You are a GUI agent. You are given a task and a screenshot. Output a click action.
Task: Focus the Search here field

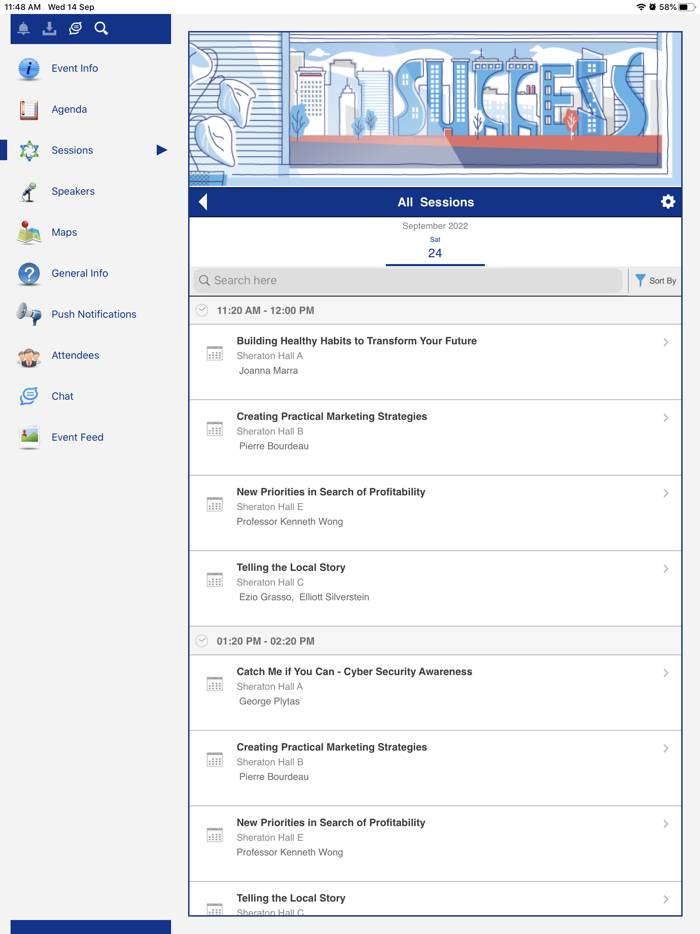click(407, 281)
